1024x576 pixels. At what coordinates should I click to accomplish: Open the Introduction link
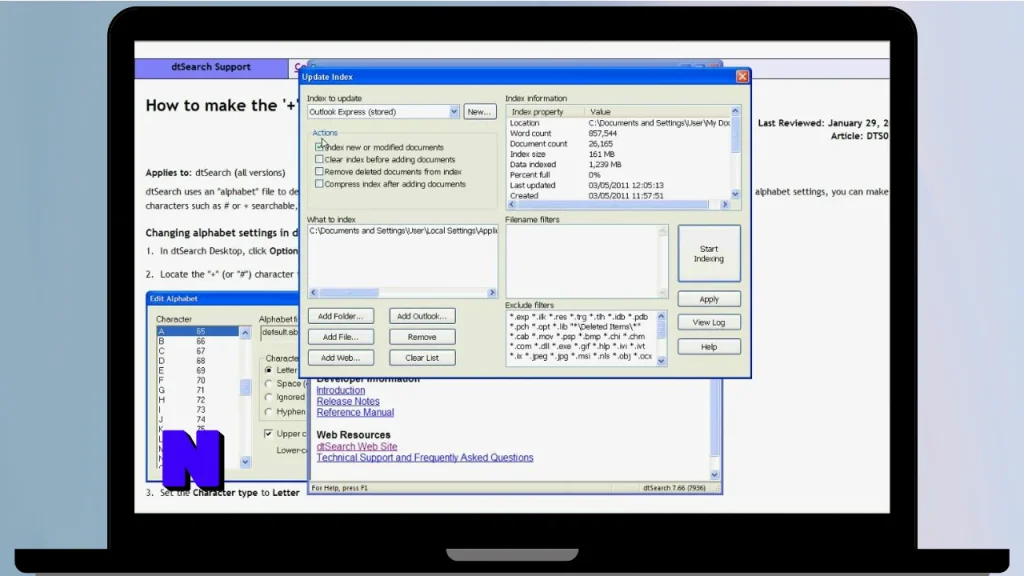[x=341, y=391]
